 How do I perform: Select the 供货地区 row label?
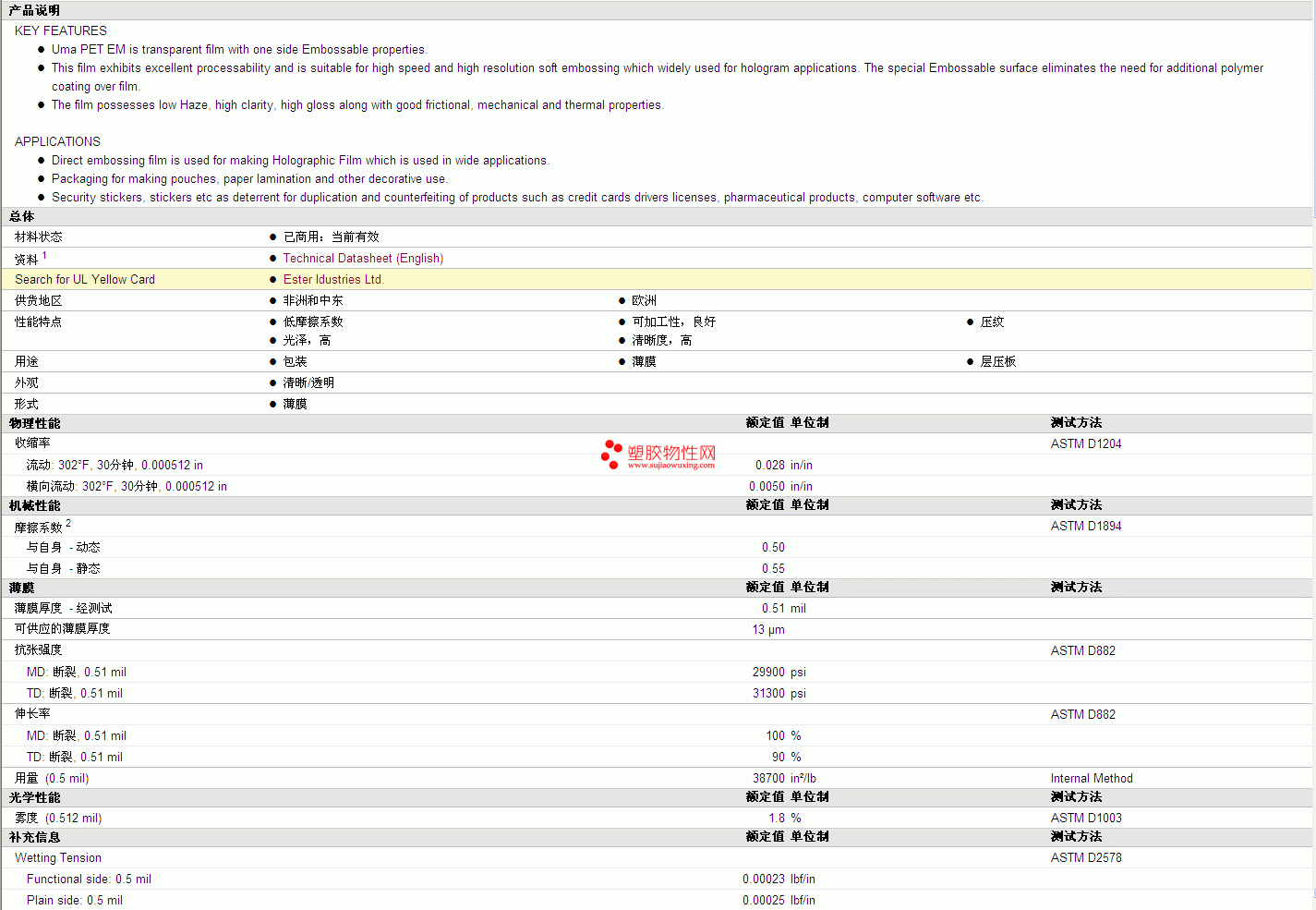[39, 301]
